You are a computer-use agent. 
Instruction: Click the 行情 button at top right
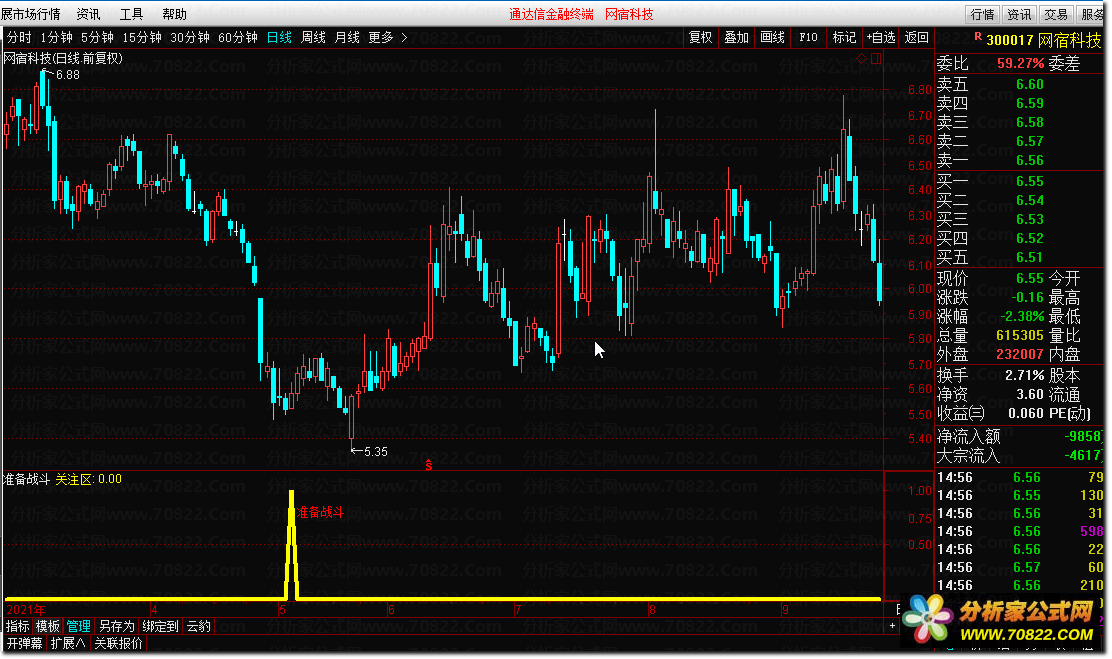point(983,14)
